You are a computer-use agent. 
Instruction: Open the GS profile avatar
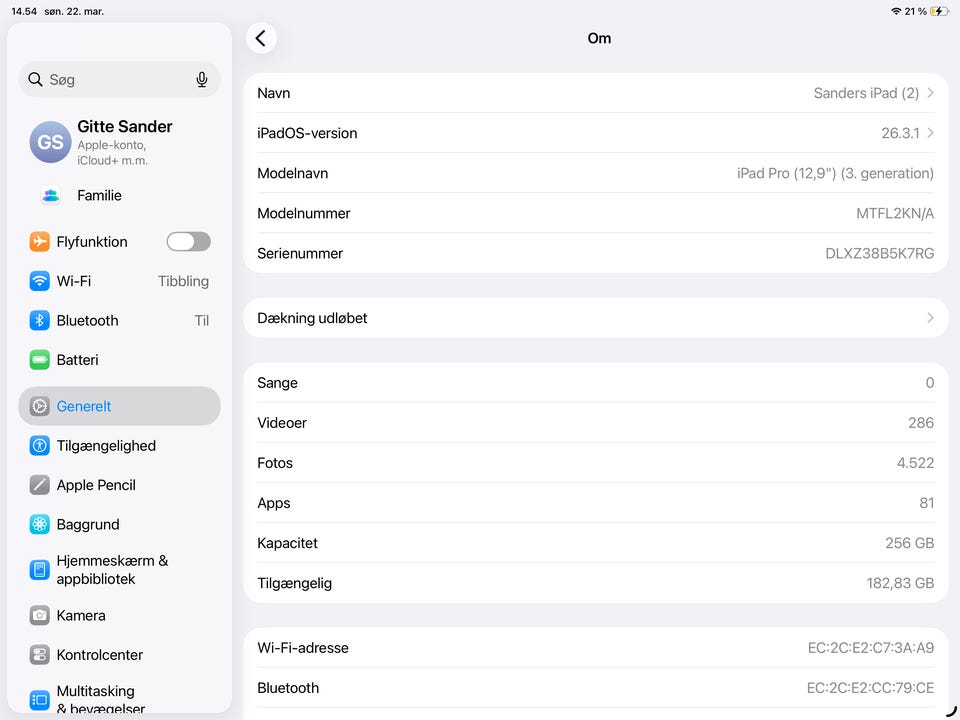click(50, 142)
